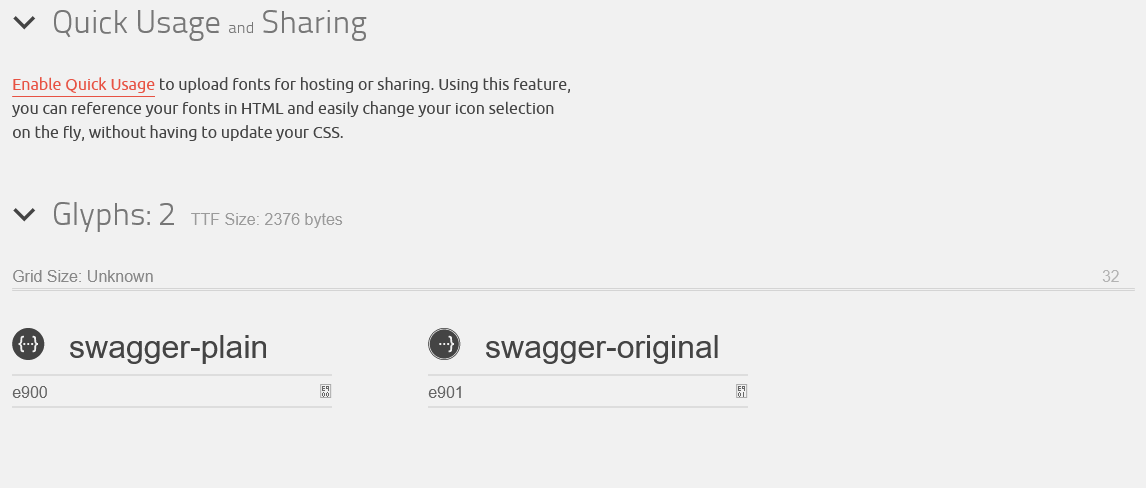Collapse the Glyphs section chevron

(24, 214)
